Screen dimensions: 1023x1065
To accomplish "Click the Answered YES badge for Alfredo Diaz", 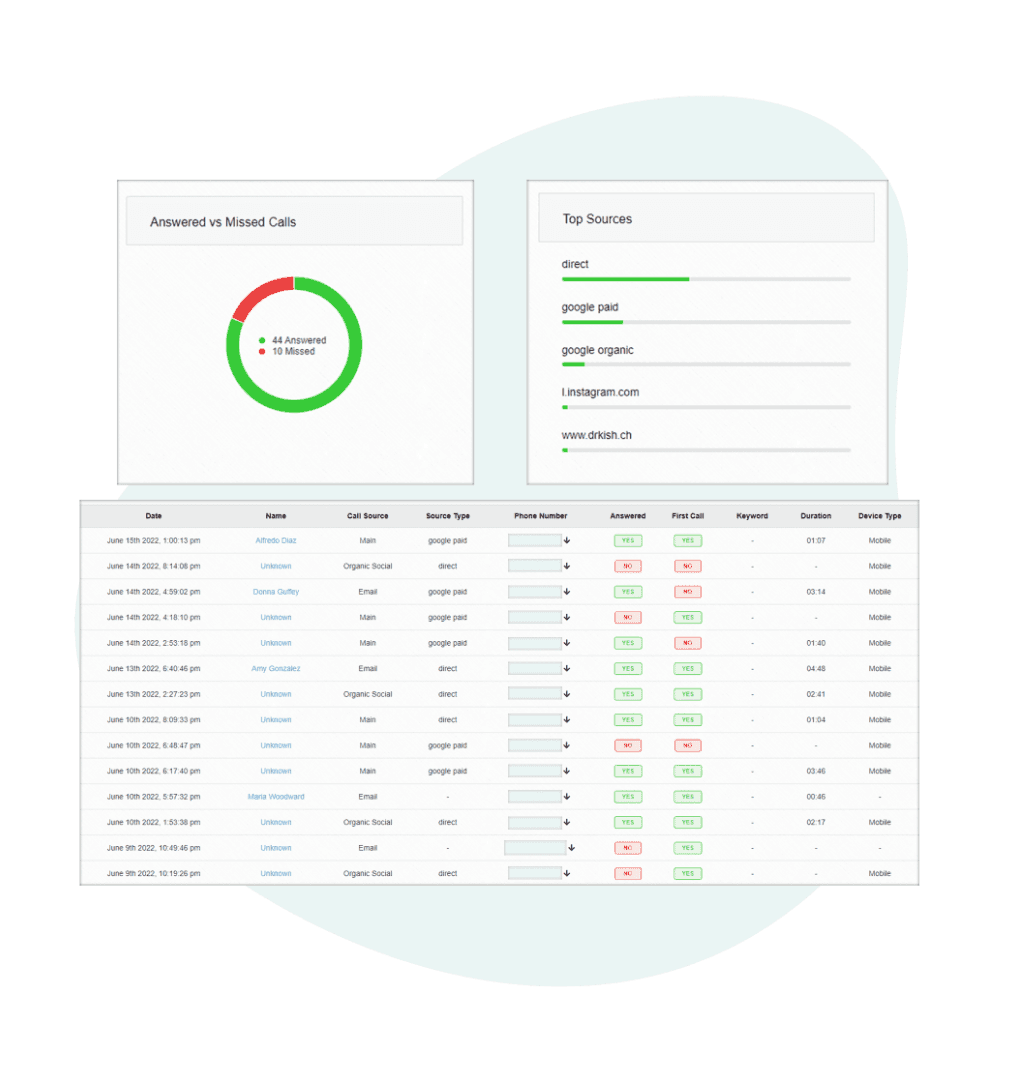I will point(627,541).
